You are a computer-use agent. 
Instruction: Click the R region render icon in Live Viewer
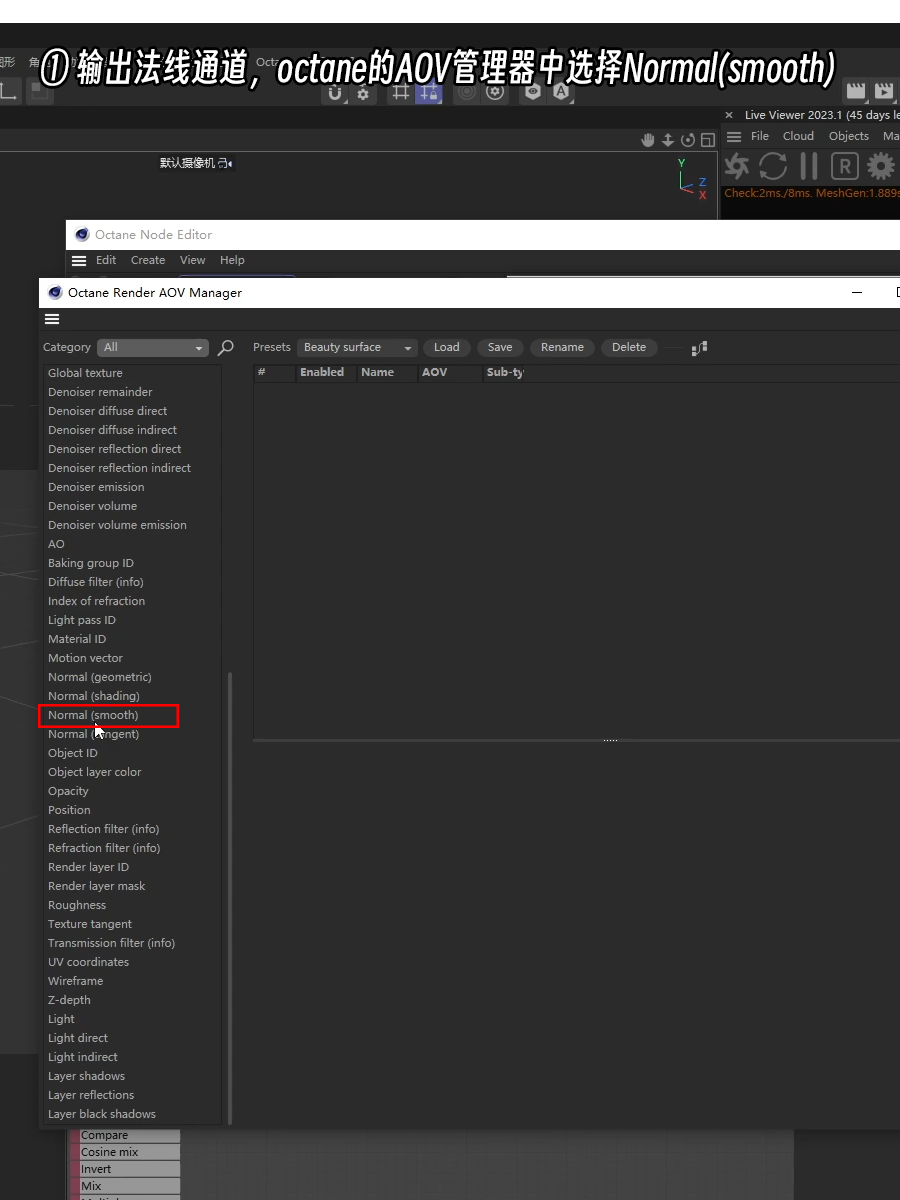pos(845,166)
